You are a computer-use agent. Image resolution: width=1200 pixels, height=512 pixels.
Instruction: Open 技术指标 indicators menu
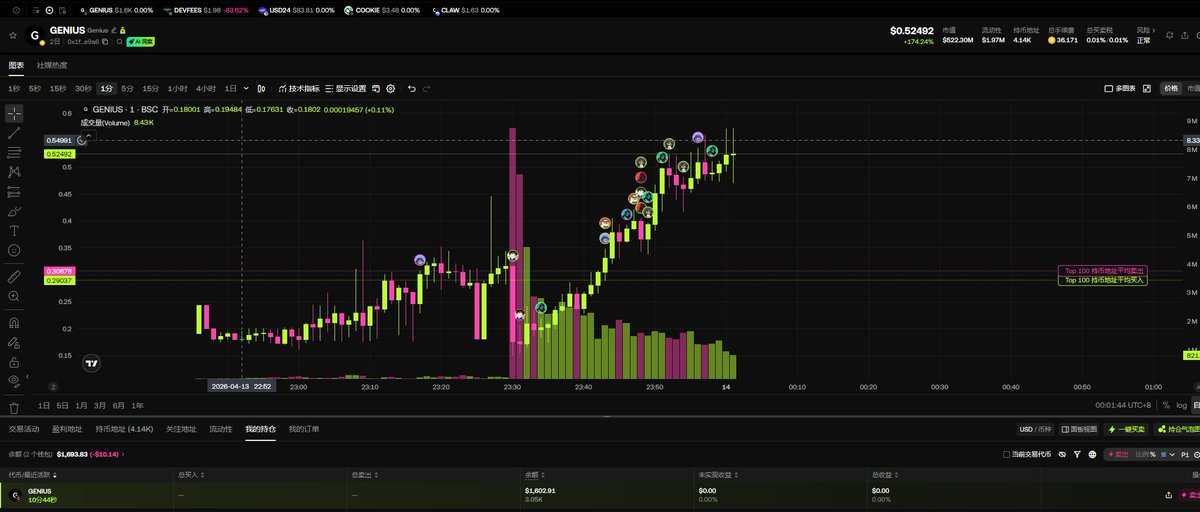[298, 88]
